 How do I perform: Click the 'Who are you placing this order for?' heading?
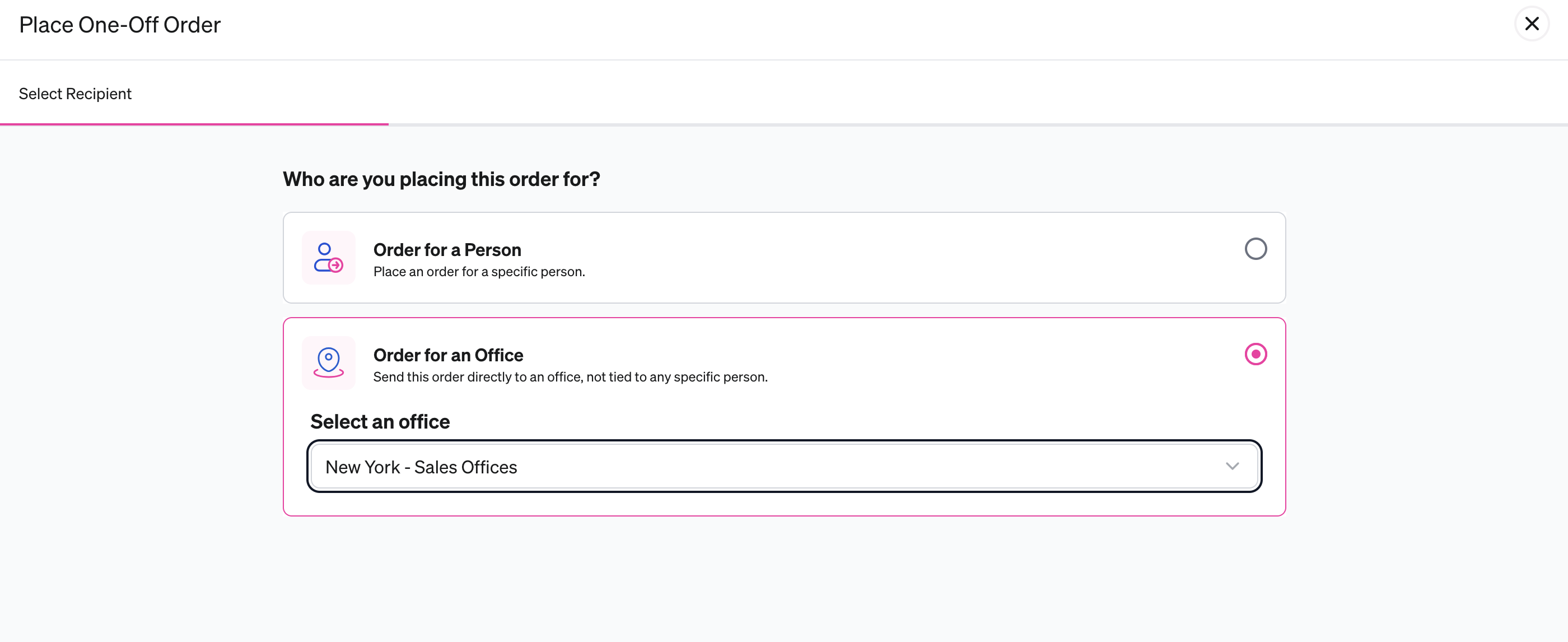(x=441, y=179)
